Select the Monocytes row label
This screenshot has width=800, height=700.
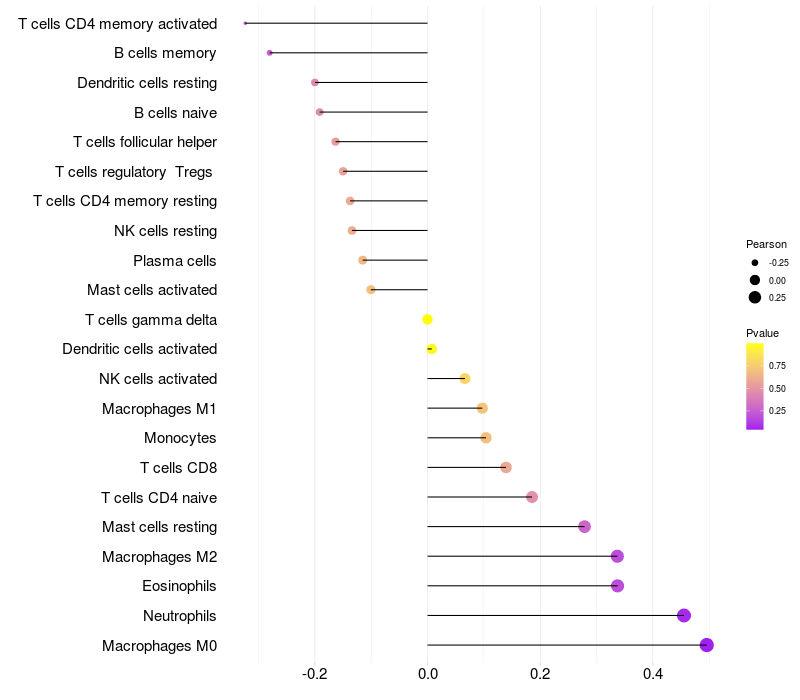180,438
